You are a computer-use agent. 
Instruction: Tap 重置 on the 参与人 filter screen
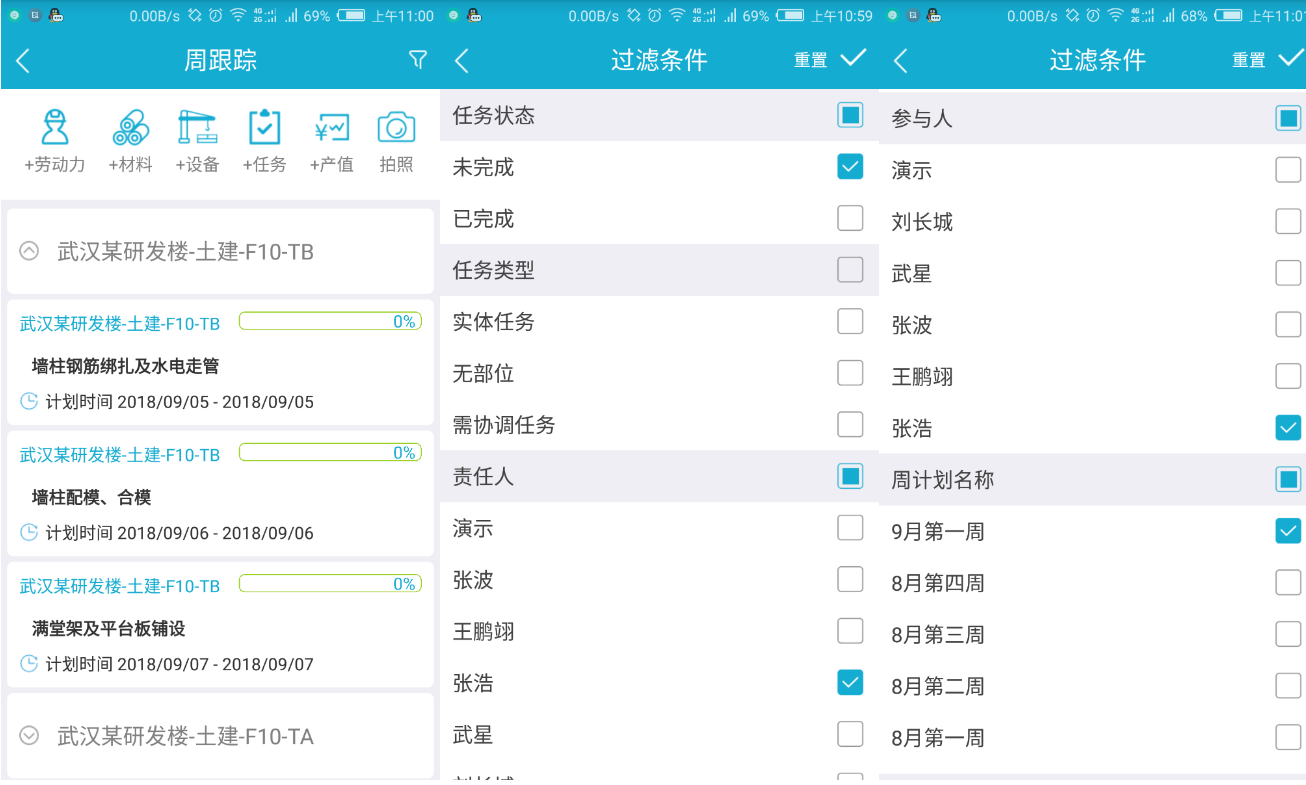[x=1249, y=61]
